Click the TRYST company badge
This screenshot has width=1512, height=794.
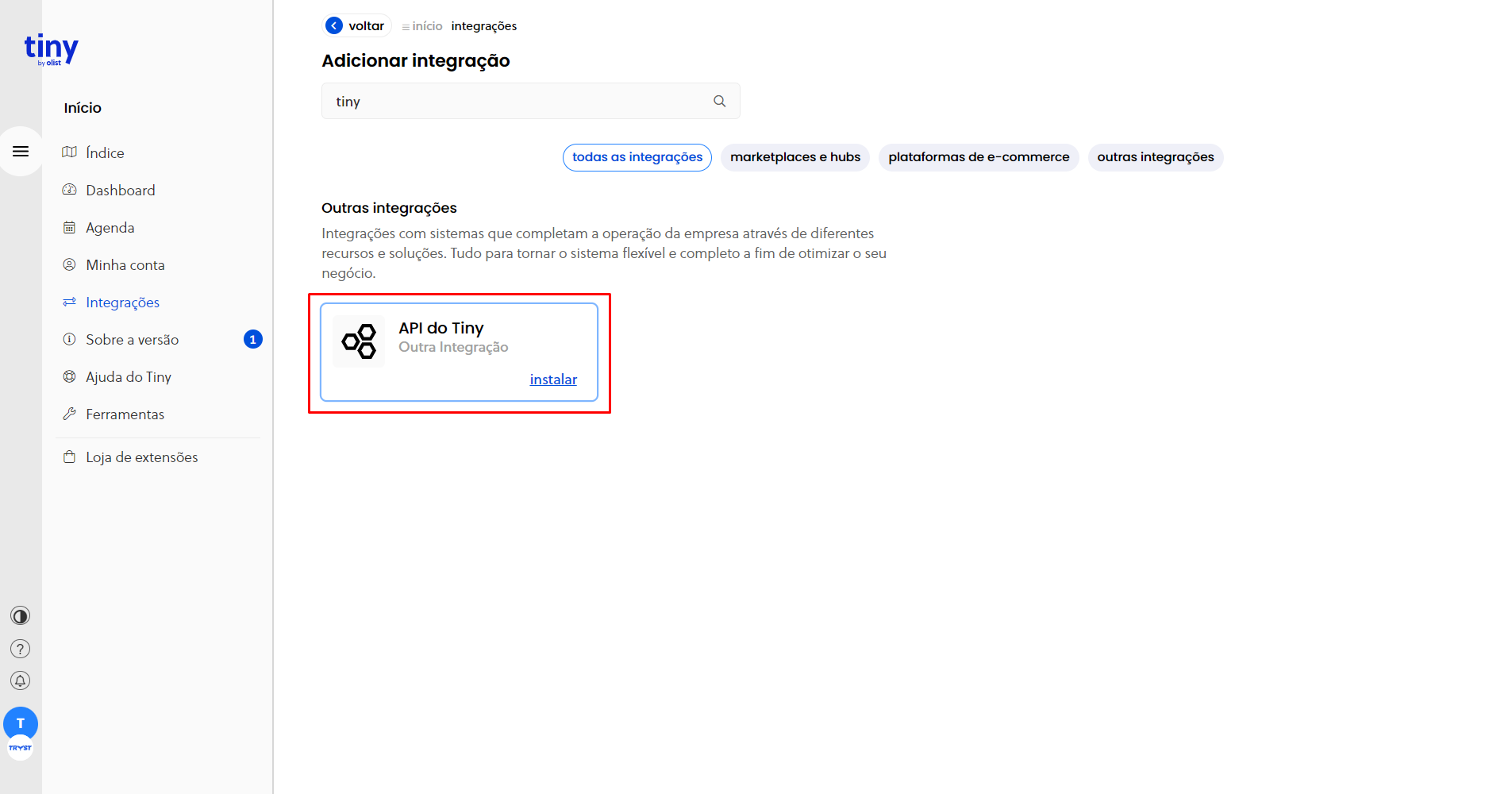click(x=21, y=748)
